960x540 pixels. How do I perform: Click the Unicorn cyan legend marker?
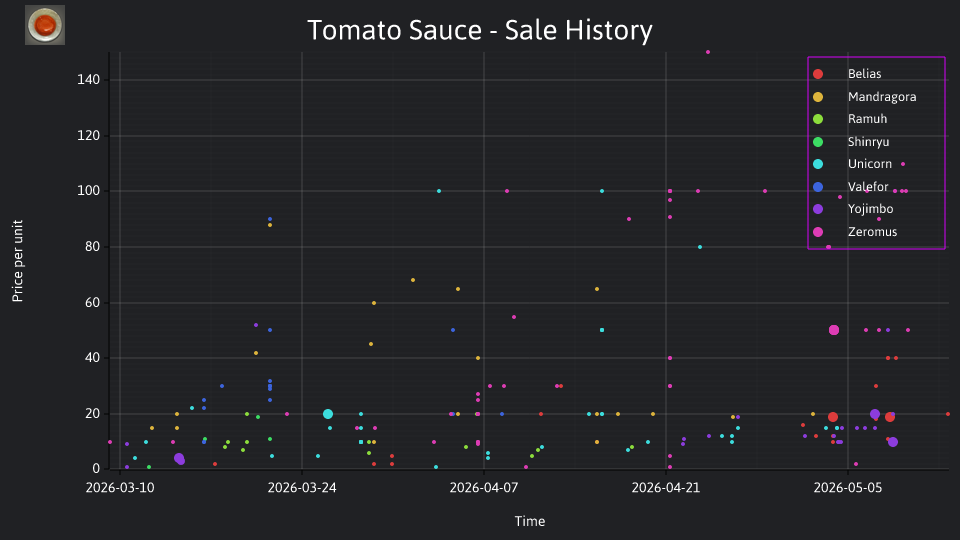pos(818,164)
